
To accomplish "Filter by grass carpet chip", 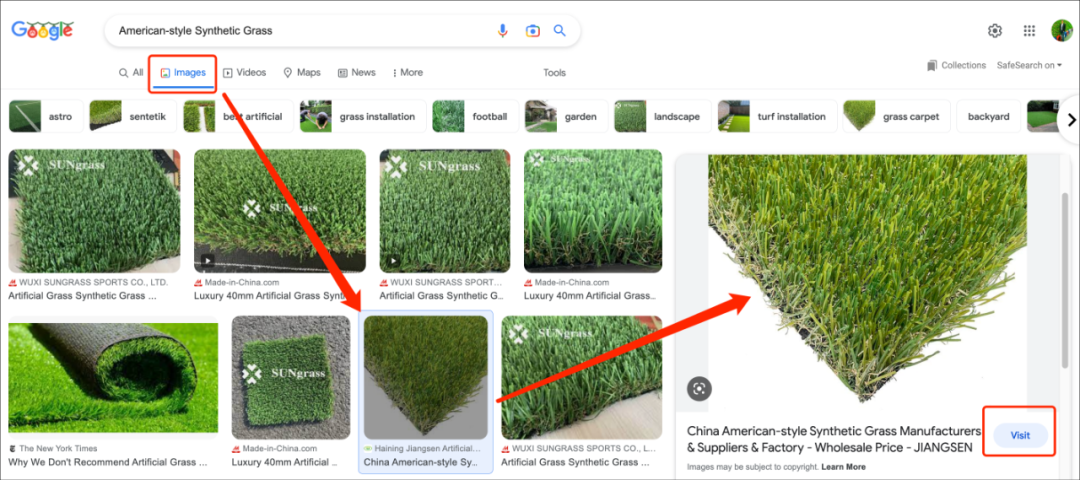I will [x=896, y=116].
